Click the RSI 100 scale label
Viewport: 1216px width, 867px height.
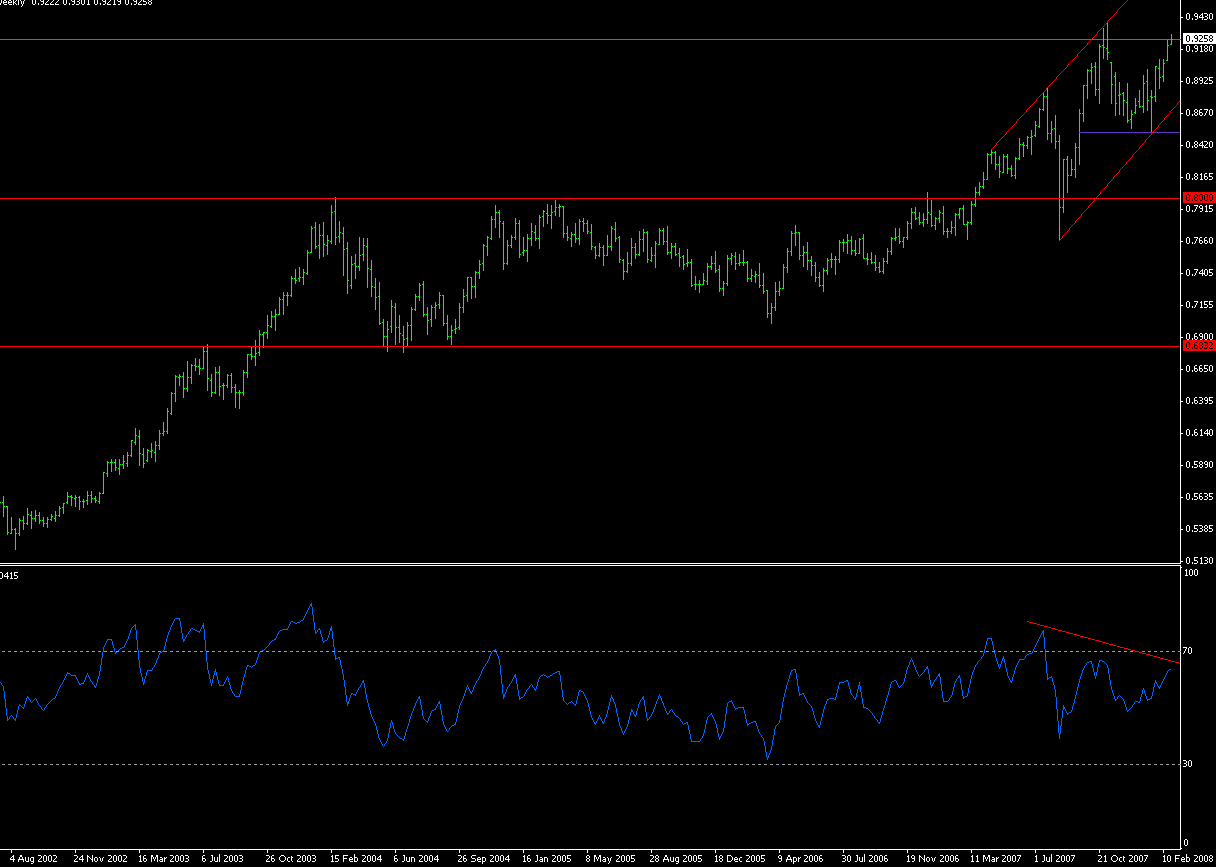[1192, 574]
